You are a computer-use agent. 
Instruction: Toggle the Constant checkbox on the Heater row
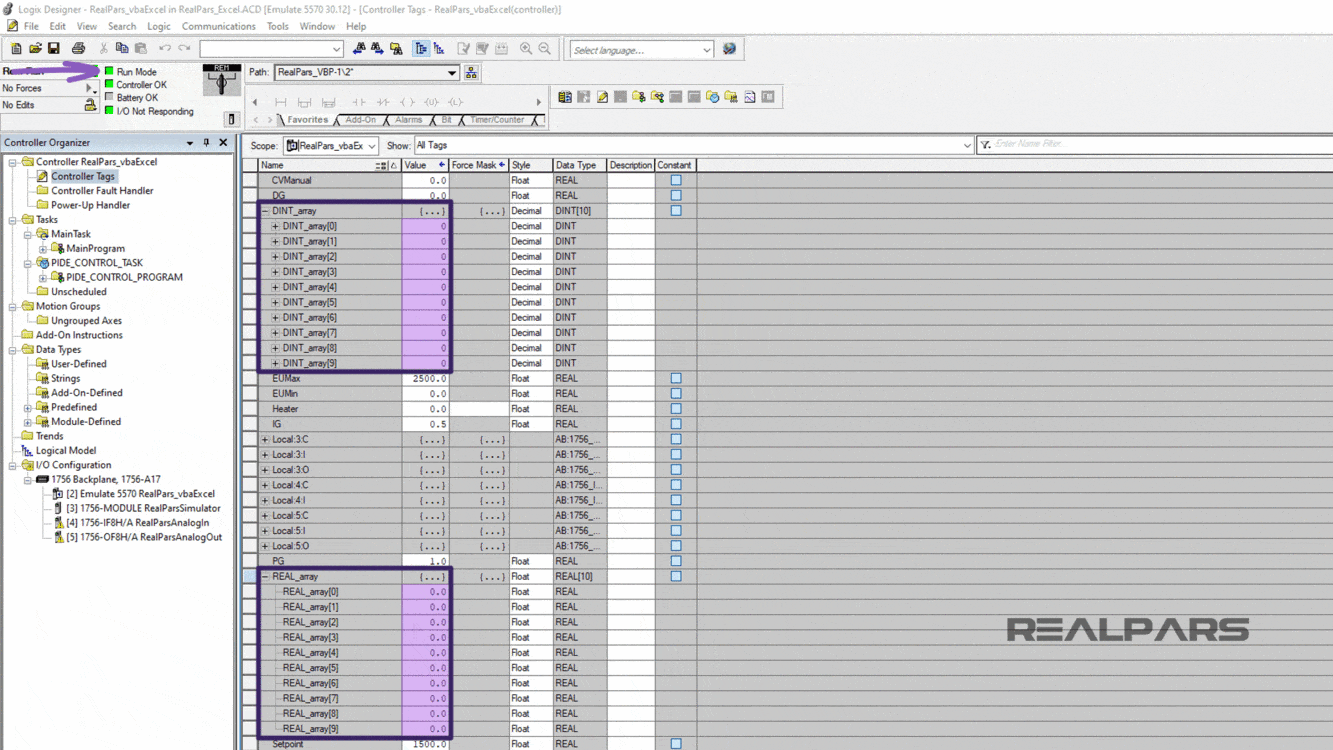pos(674,408)
